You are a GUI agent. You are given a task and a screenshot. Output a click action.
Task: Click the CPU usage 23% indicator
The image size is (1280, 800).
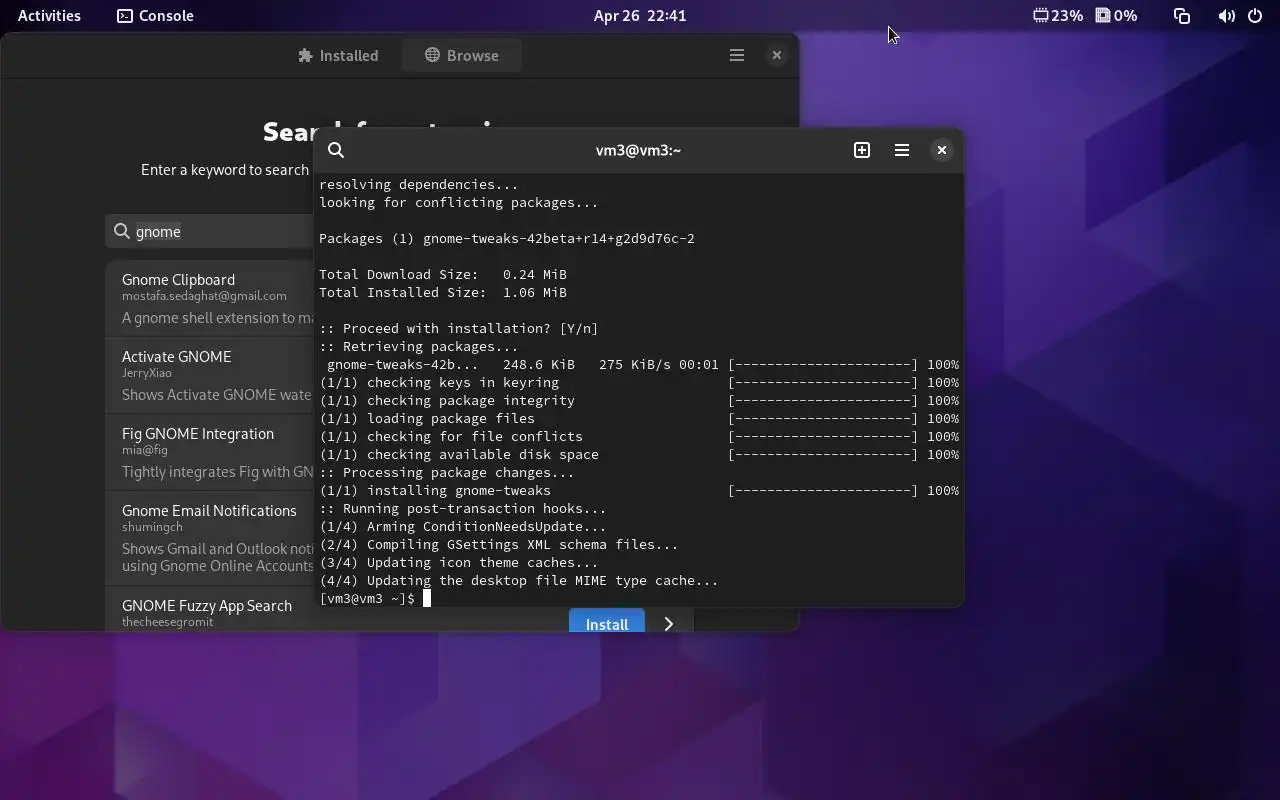(x=1058, y=15)
